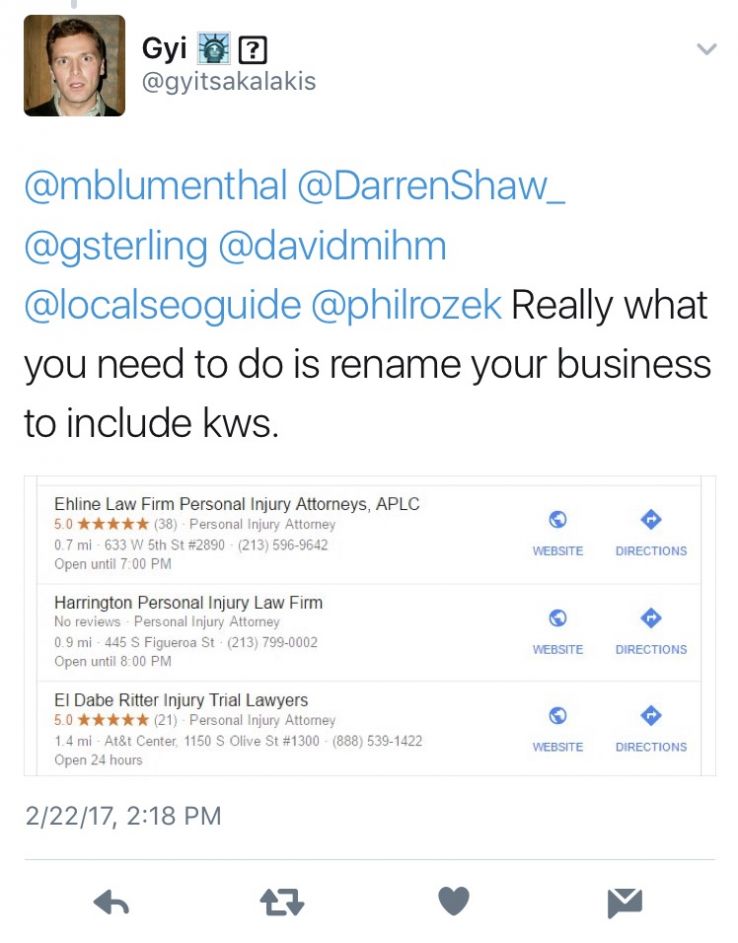Open Gyi's profile photo
This screenshot has height=943, width=738.
[75, 65]
